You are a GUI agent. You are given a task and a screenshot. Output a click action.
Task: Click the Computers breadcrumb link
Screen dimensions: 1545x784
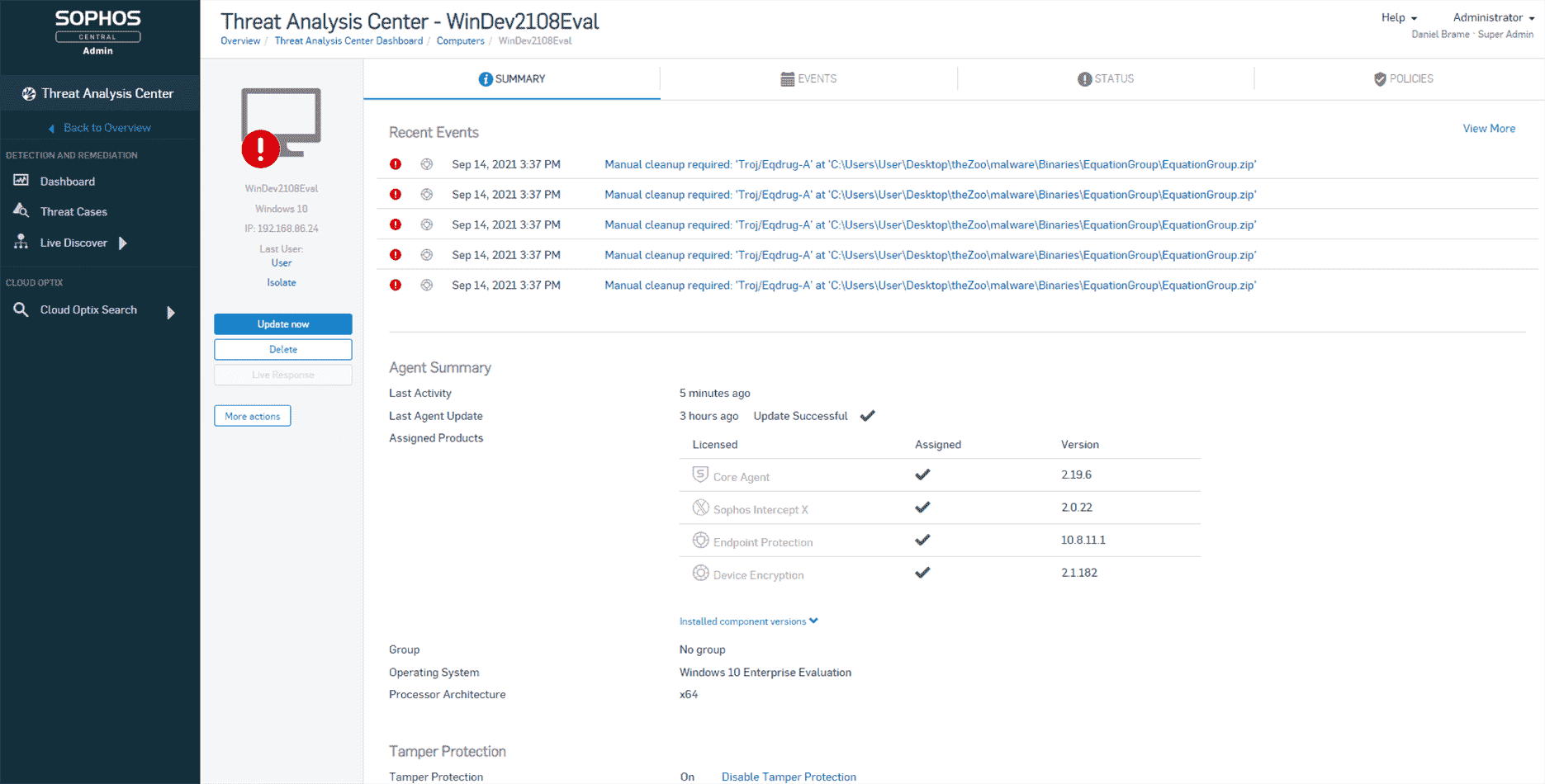[461, 41]
